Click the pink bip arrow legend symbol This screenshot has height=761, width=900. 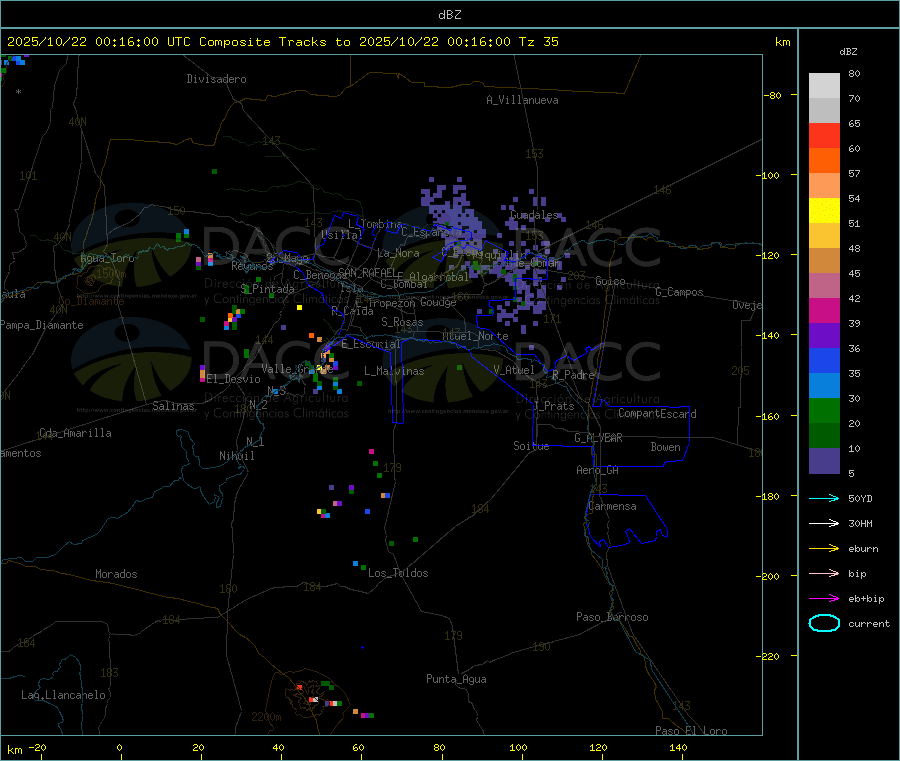824,573
